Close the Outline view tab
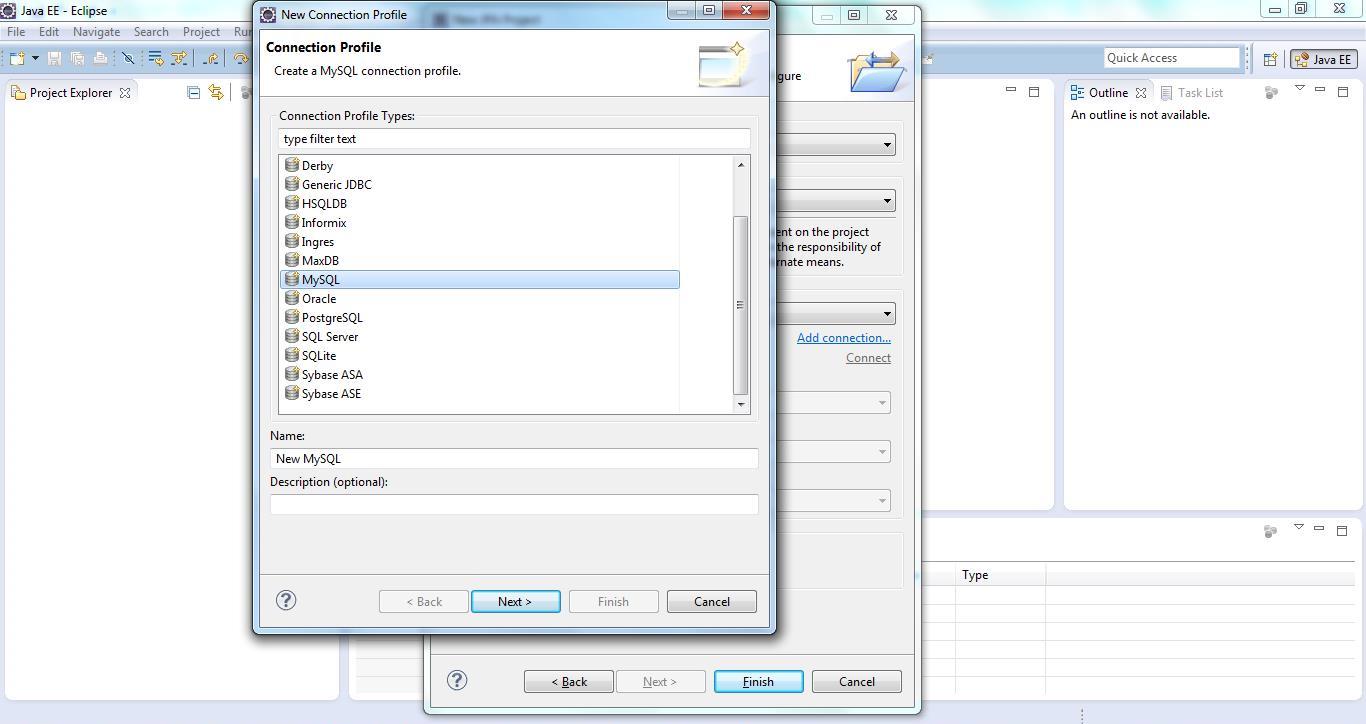1366x724 pixels. (x=1141, y=92)
